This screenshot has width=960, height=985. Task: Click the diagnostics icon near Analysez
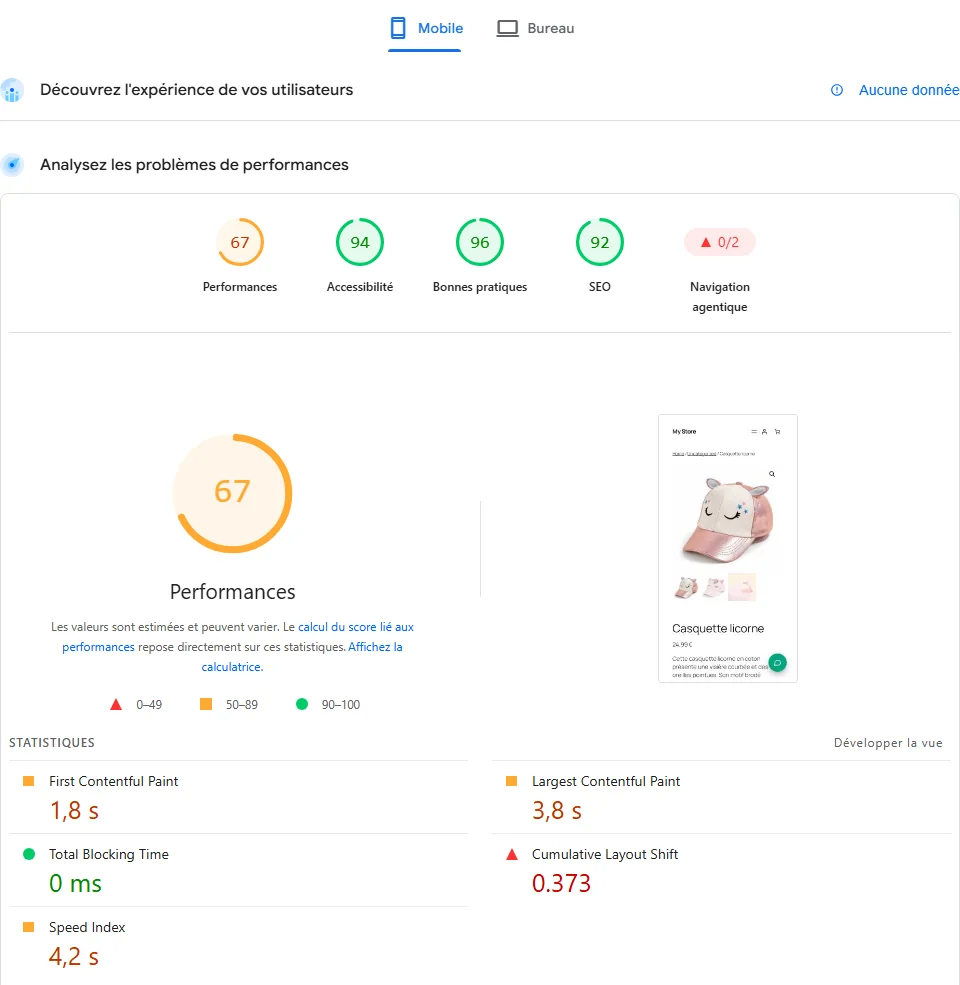pos(12,165)
